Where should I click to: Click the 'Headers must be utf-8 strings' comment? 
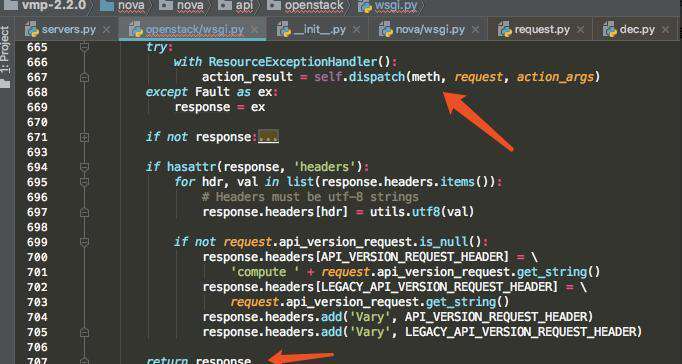[311, 197]
